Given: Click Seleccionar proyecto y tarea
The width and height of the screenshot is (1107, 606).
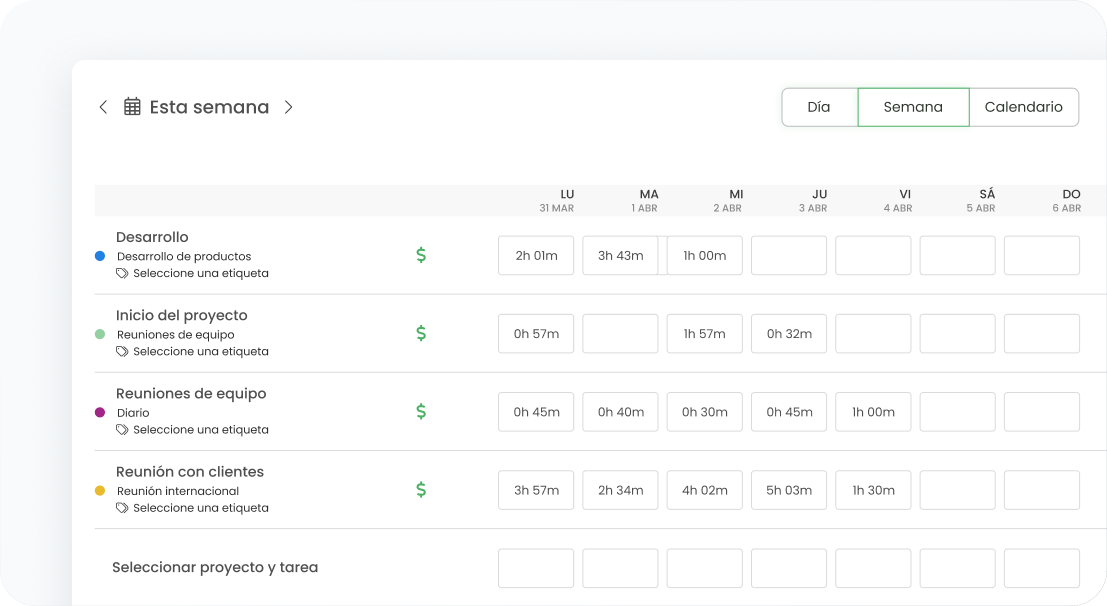Looking at the screenshot, I should click(215, 567).
